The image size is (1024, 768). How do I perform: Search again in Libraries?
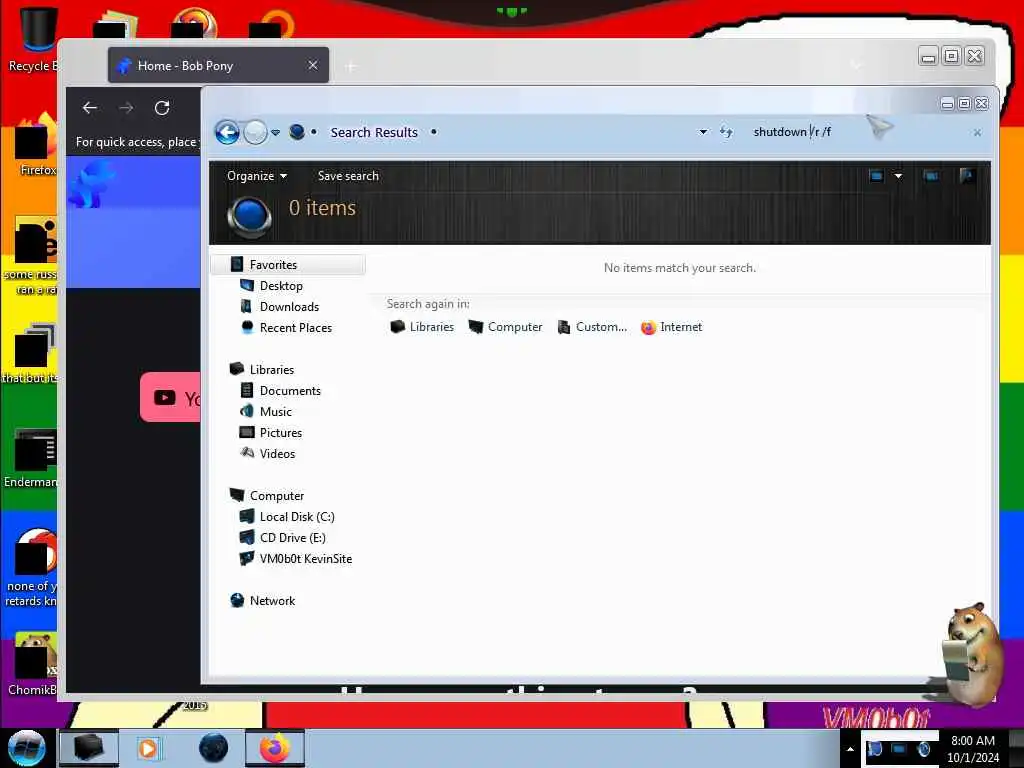click(422, 327)
